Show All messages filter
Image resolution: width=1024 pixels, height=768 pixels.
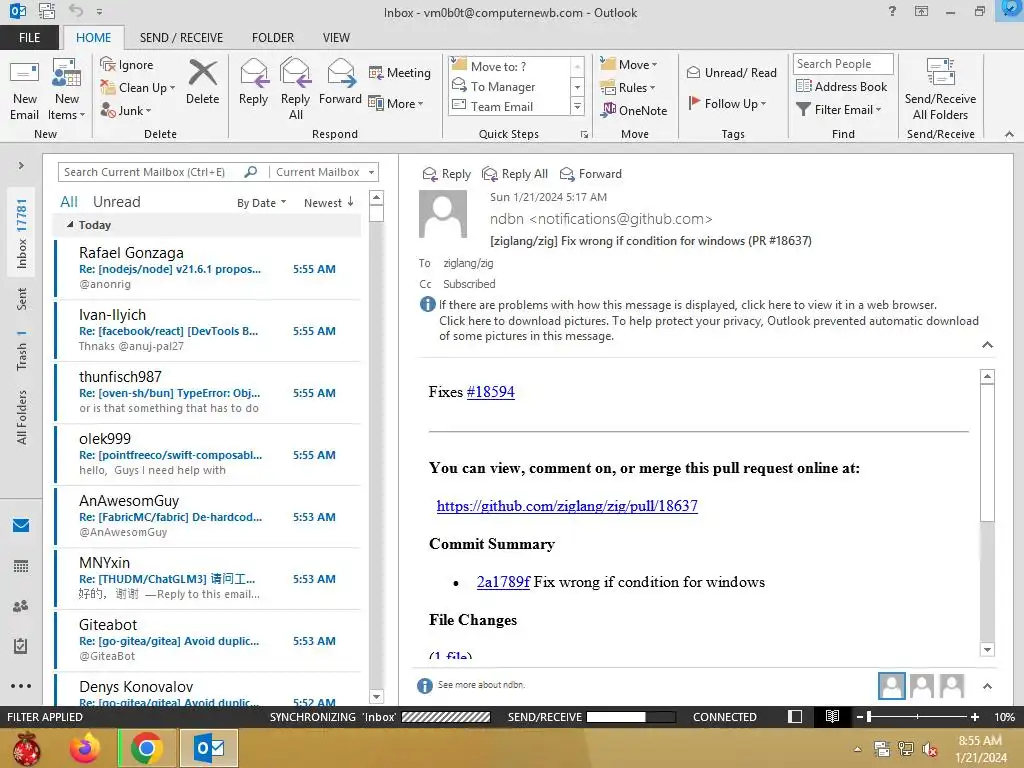click(69, 202)
